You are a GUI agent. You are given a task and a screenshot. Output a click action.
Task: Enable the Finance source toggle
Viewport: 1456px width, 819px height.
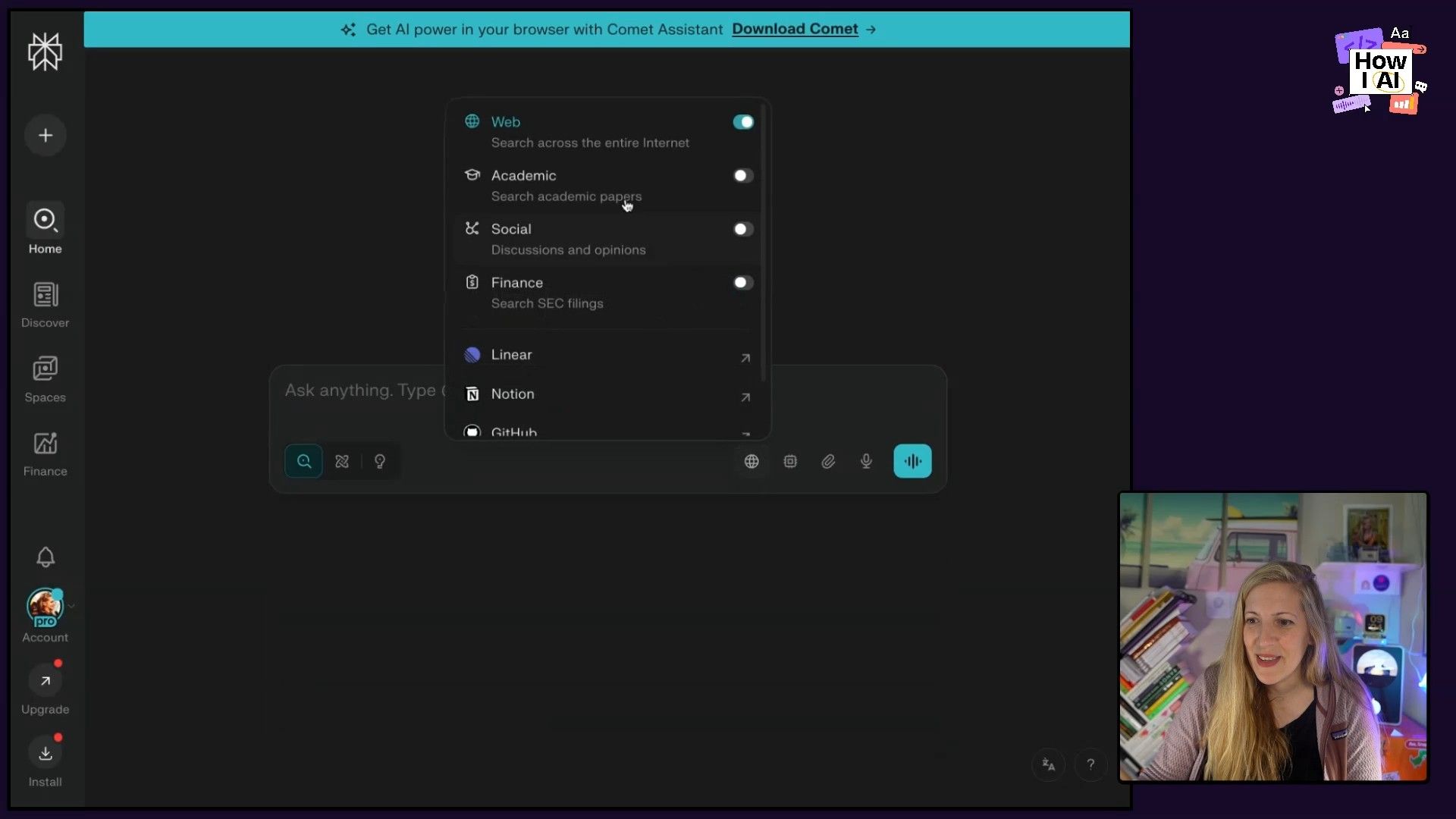point(743,282)
